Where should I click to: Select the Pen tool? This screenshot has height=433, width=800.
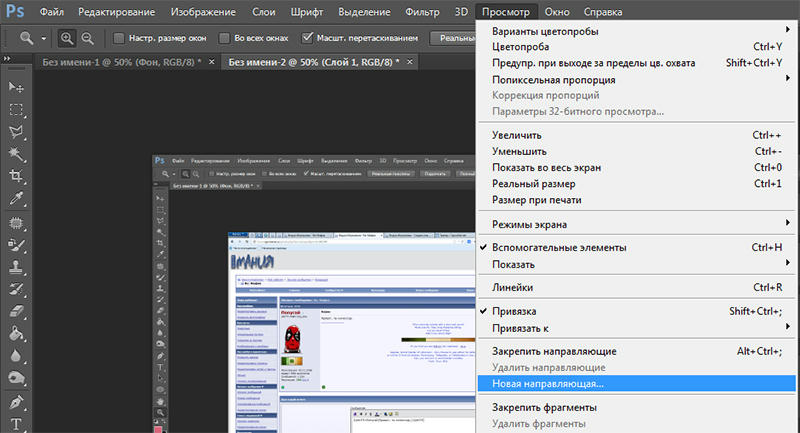pos(16,402)
